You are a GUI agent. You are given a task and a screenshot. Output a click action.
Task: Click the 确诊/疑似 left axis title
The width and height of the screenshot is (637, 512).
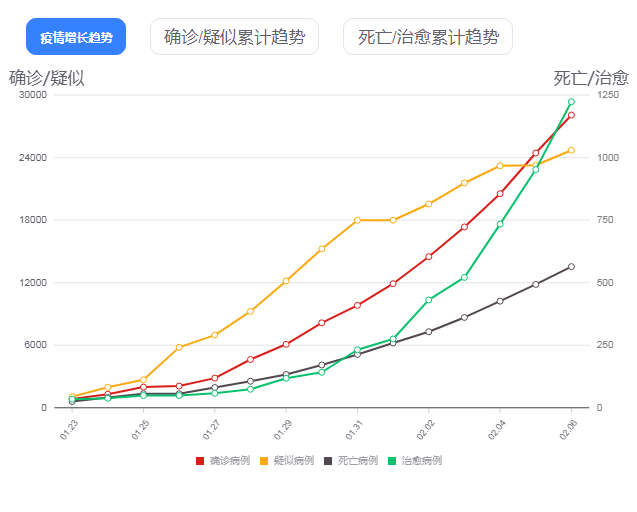point(47,77)
